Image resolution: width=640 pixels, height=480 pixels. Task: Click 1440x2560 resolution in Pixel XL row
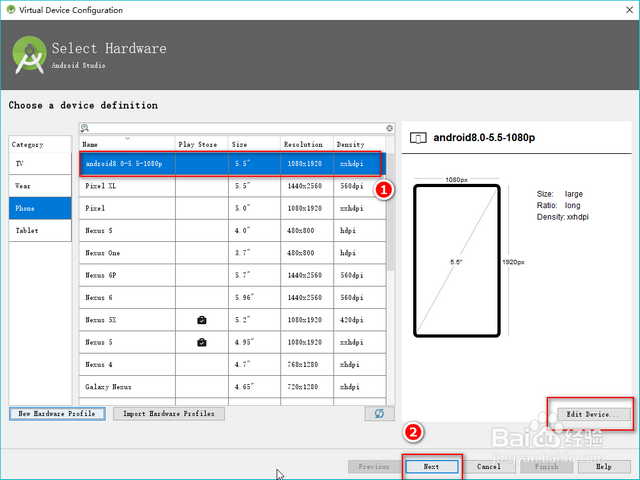coord(304,186)
